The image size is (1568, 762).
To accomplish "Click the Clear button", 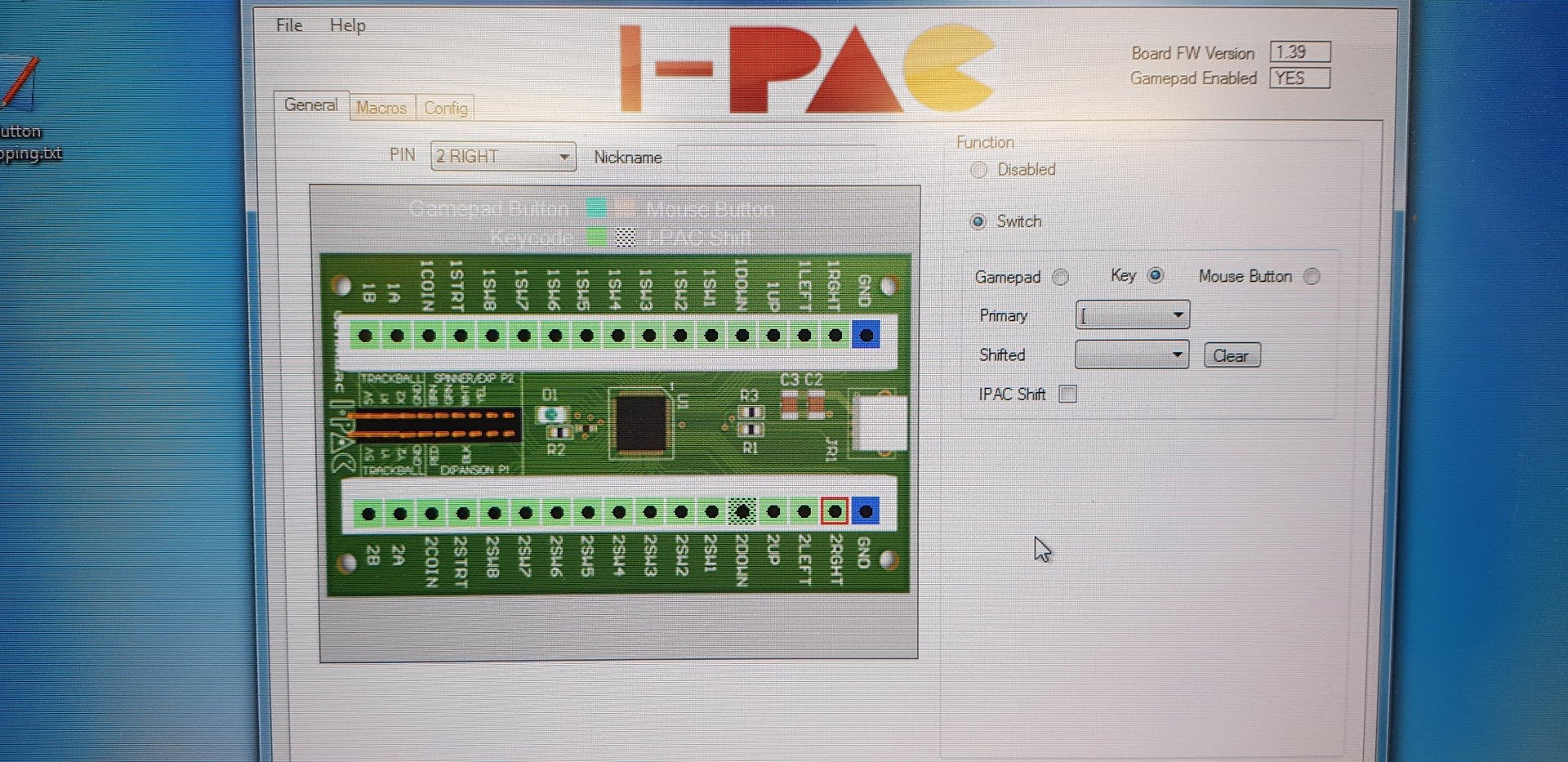I will tap(1232, 355).
